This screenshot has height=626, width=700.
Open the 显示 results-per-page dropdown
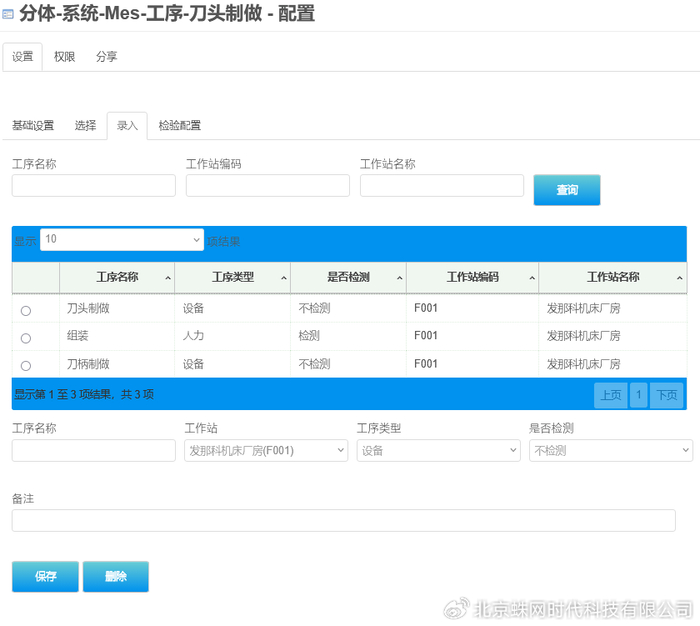(122, 240)
